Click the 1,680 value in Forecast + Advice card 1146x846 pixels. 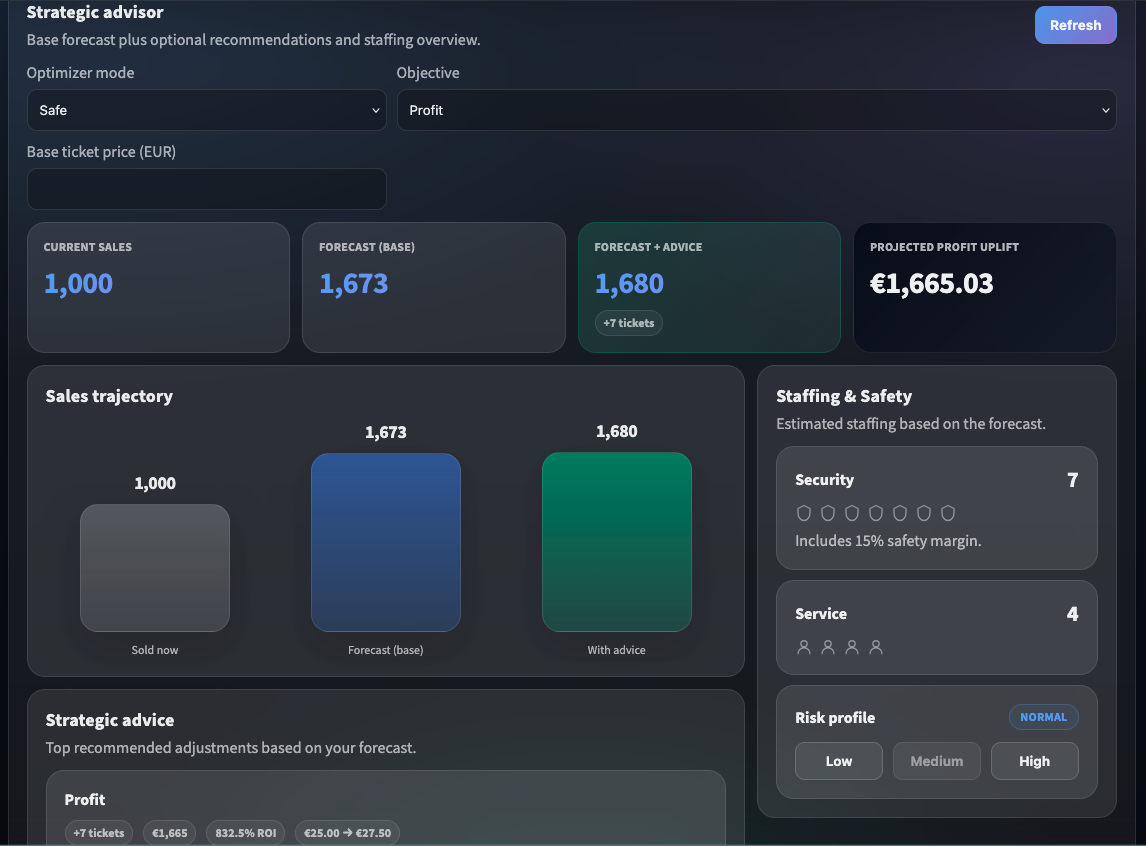629,283
